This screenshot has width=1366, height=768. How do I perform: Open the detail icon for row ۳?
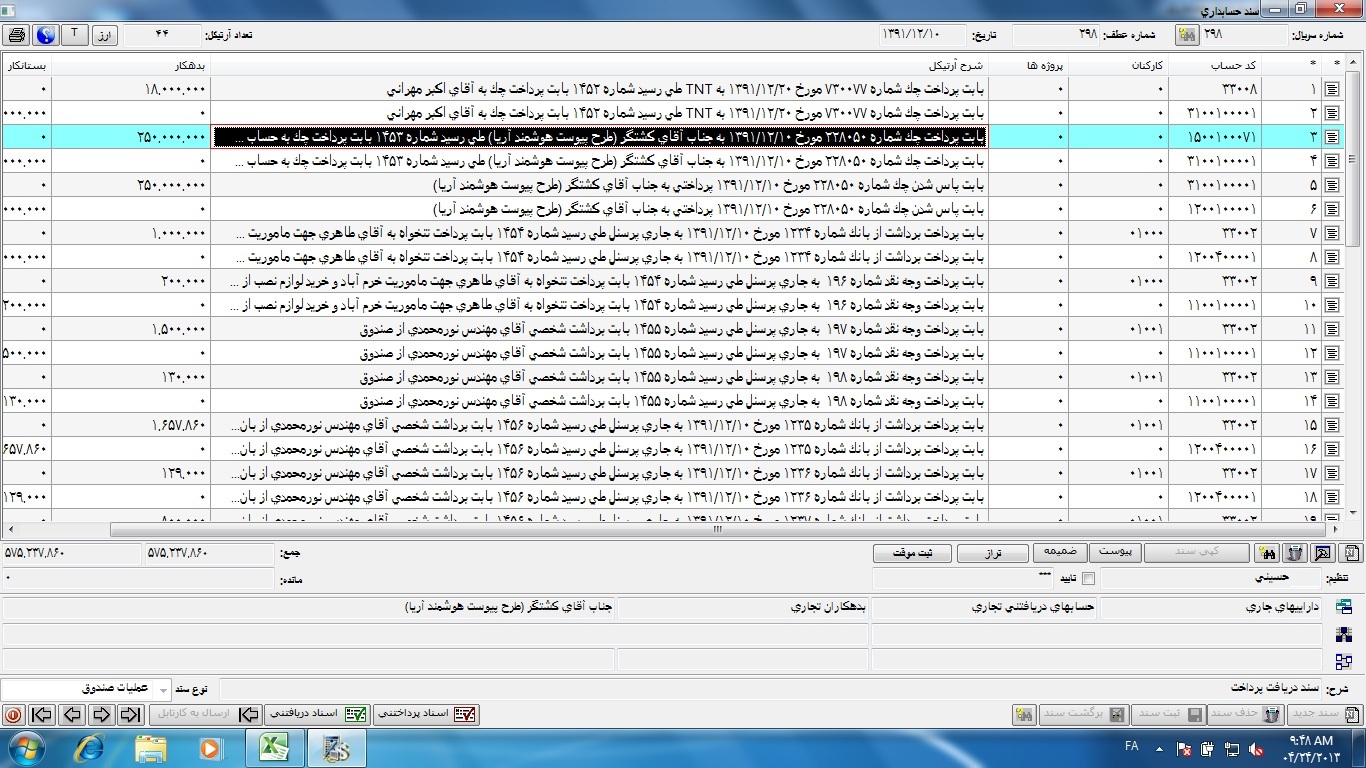tap(1331, 136)
